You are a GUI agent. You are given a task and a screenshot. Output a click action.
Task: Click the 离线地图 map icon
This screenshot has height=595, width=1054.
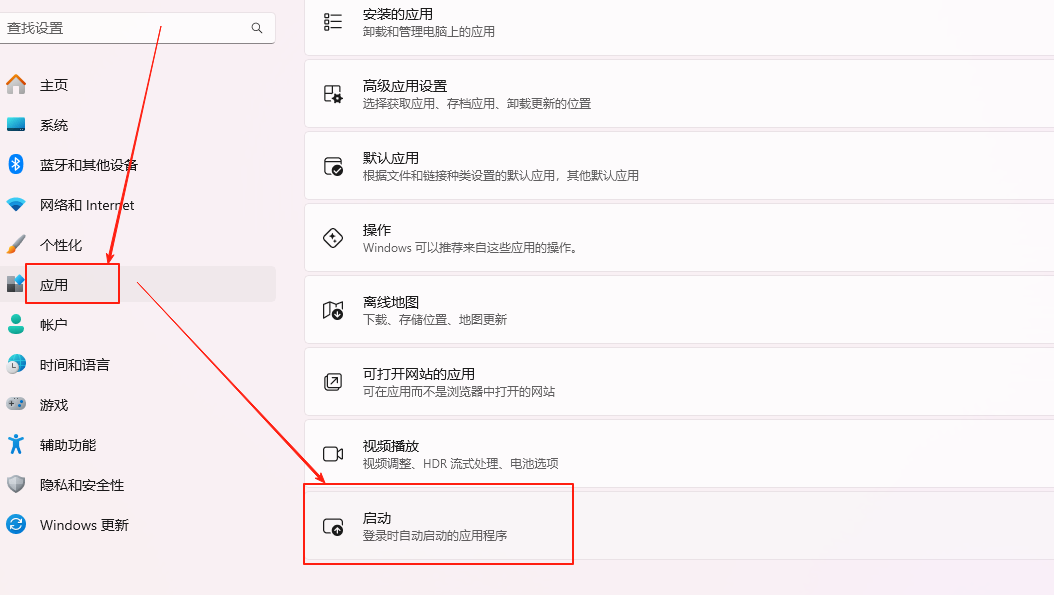333,310
